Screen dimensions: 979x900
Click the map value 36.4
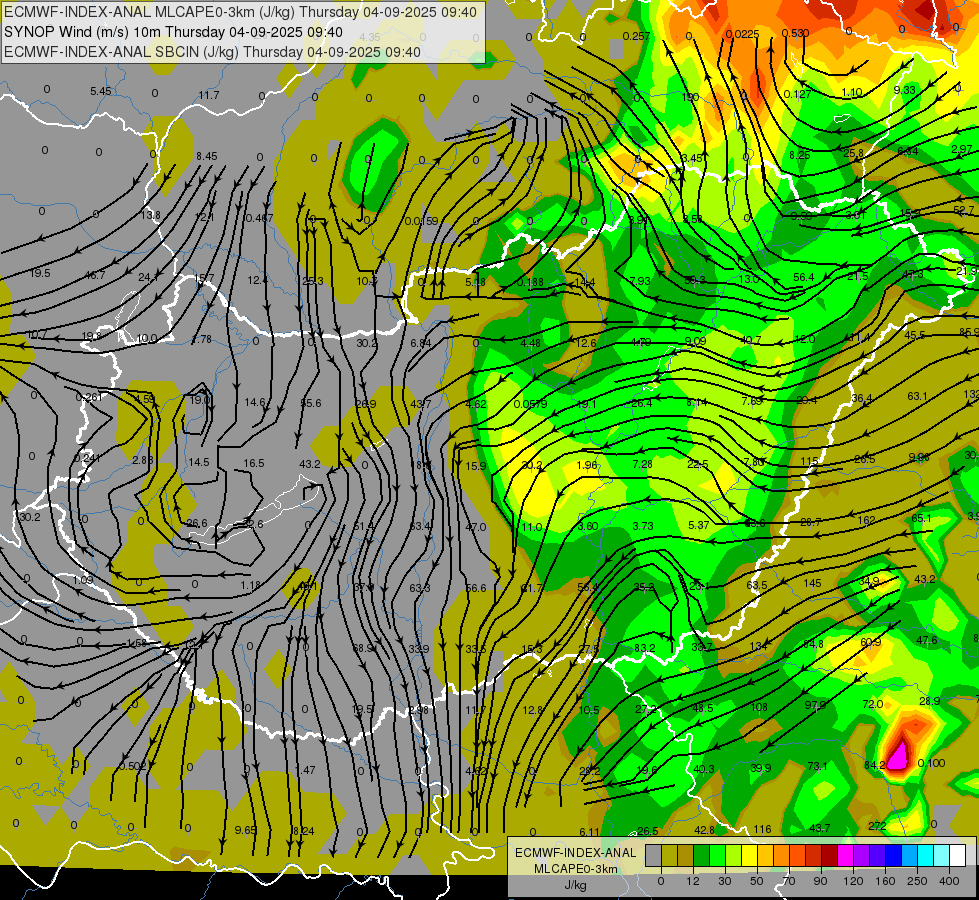pos(862,398)
